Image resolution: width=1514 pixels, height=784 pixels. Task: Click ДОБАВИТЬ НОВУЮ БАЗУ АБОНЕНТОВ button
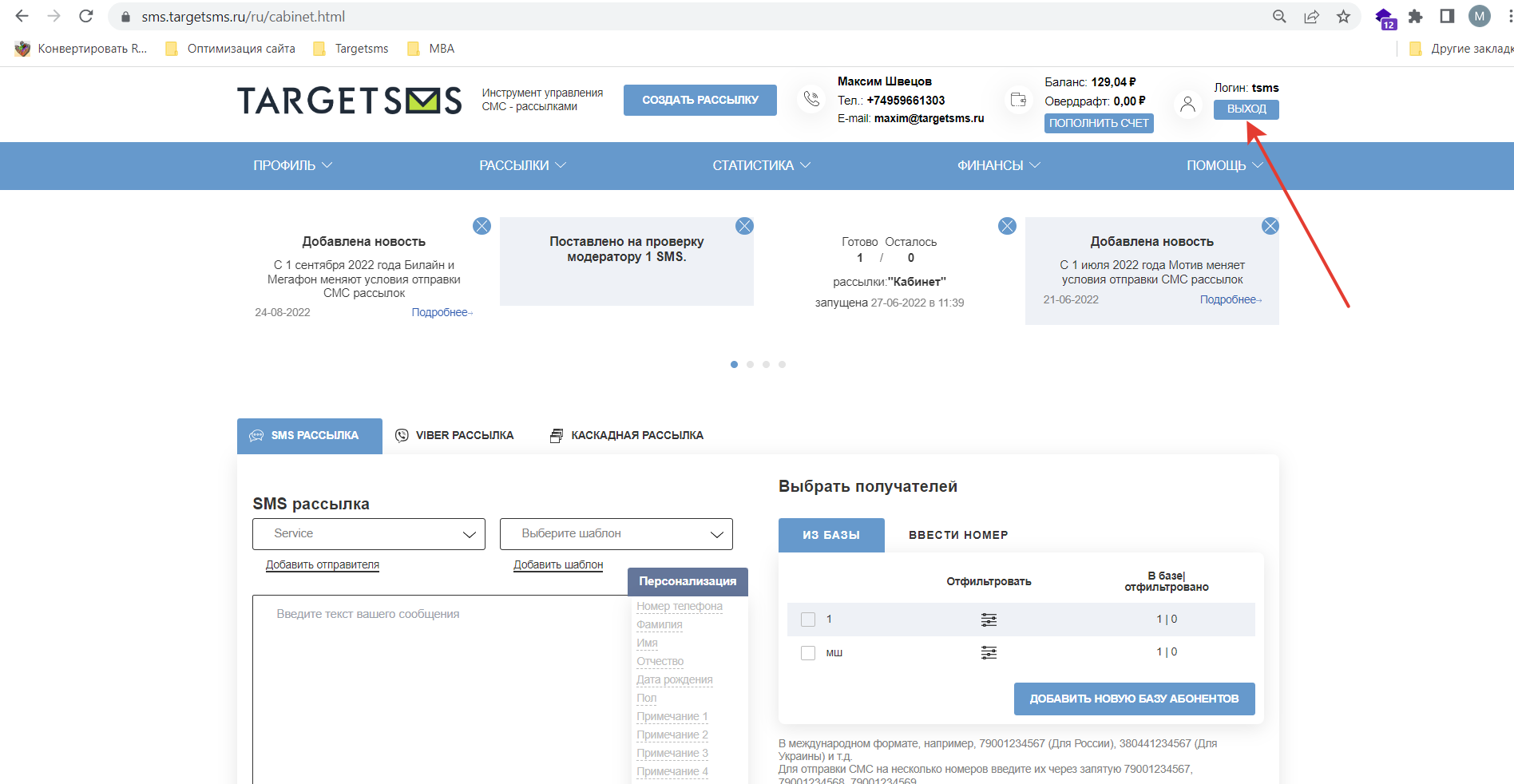pos(1134,699)
